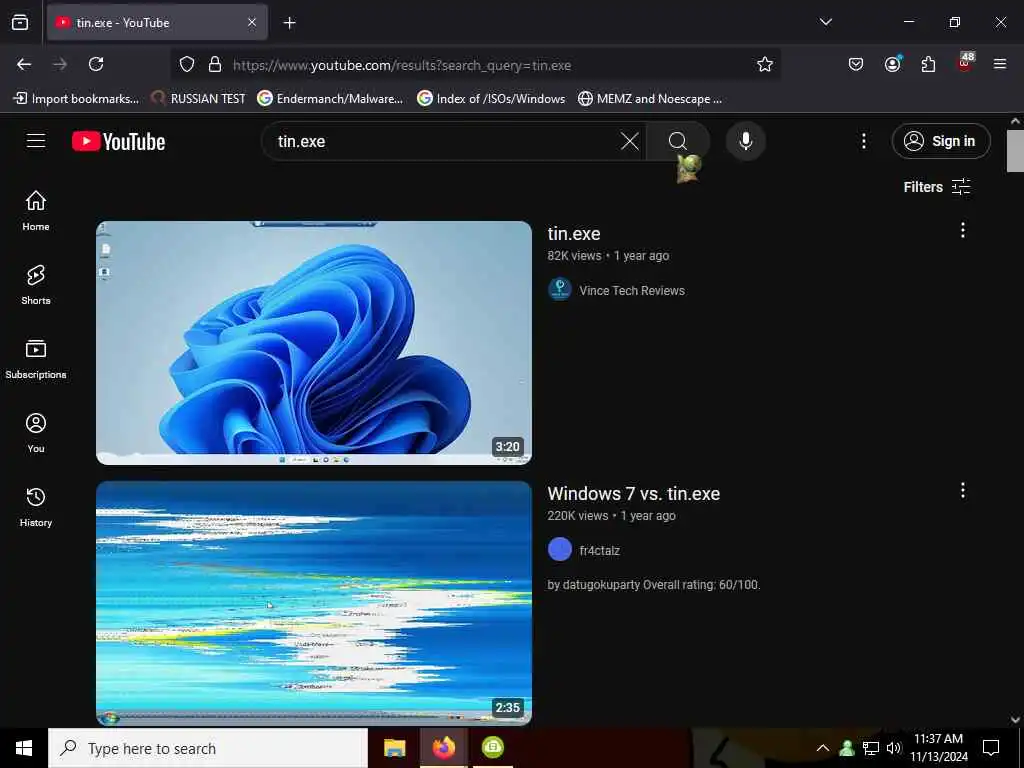Viewport: 1024px width, 768px height.
Task: Select the tin.exe - YouTube tab
Action: 157,23
